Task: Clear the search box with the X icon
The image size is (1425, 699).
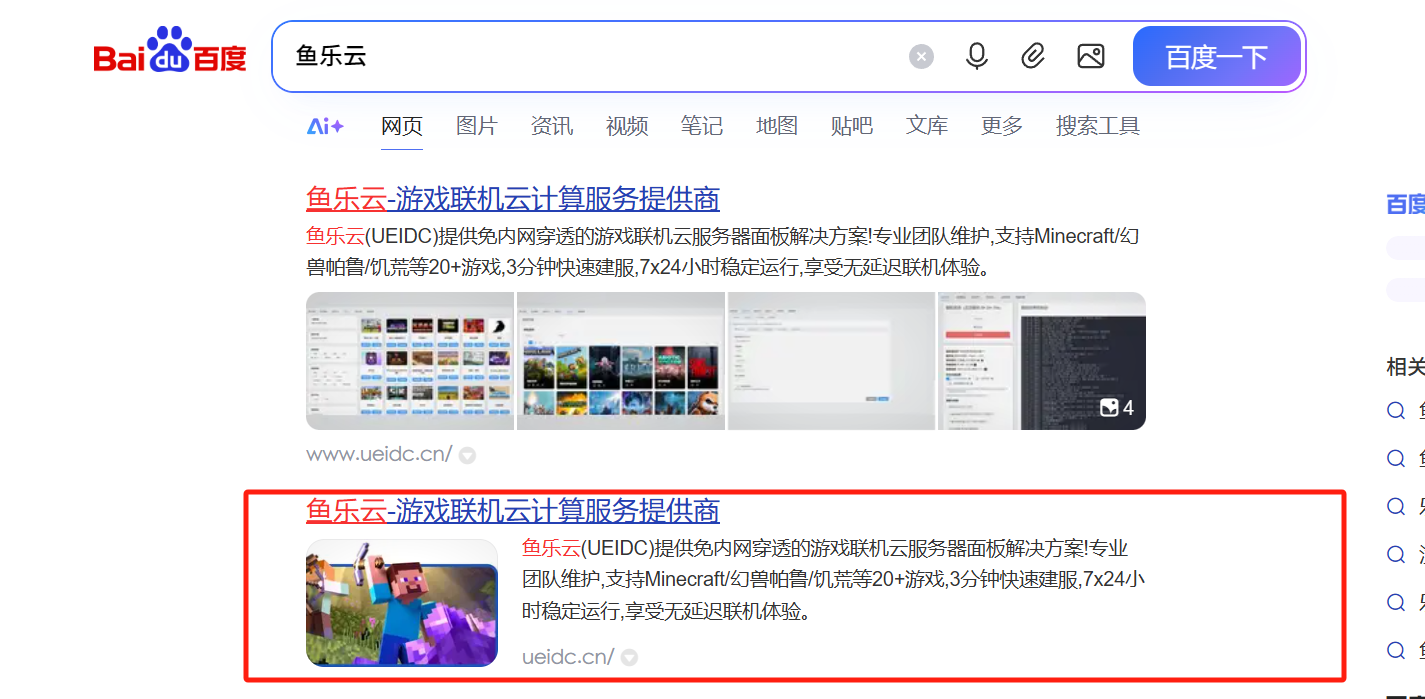Action: point(921,56)
